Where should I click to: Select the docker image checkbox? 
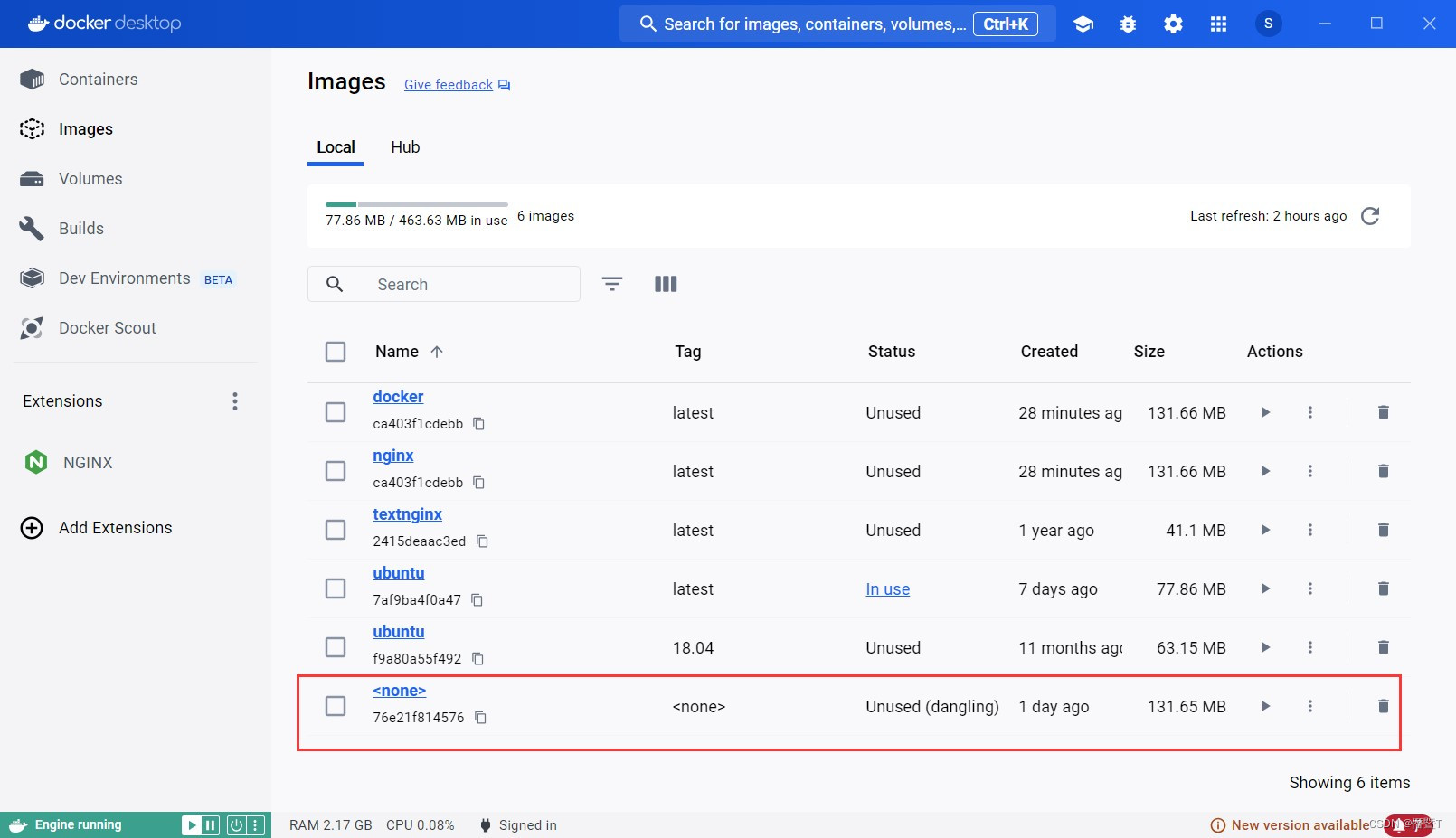[x=336, y=412]
